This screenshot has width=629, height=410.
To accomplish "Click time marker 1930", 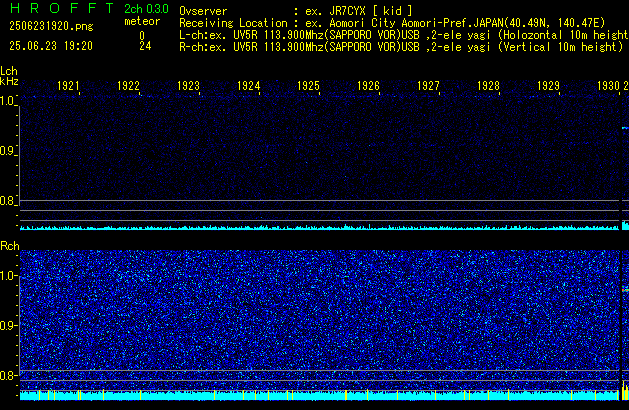I will pos(608,86).
